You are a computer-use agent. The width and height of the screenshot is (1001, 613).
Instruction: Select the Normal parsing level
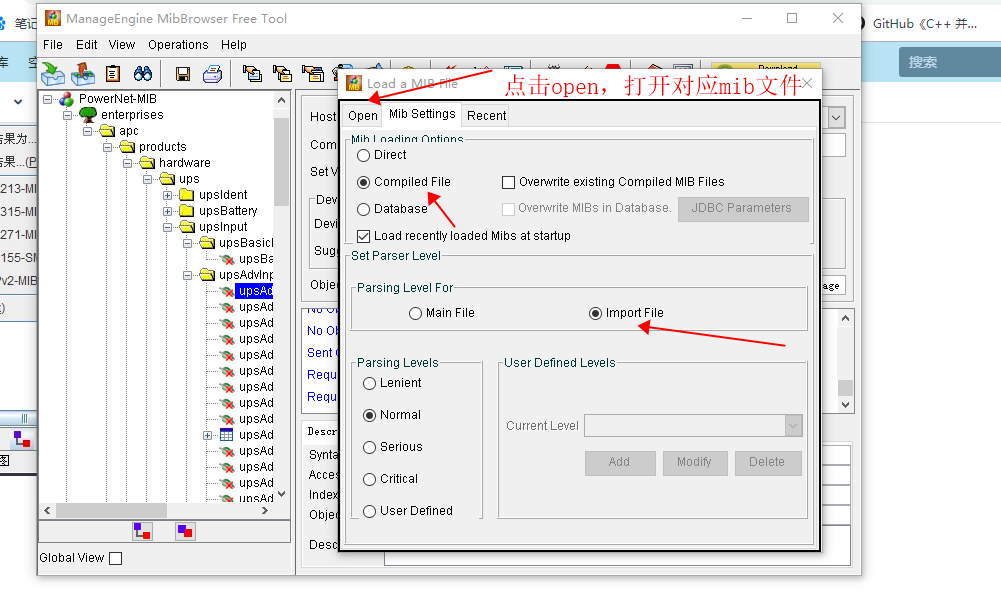pyautogui.click(x=370, y=415)
